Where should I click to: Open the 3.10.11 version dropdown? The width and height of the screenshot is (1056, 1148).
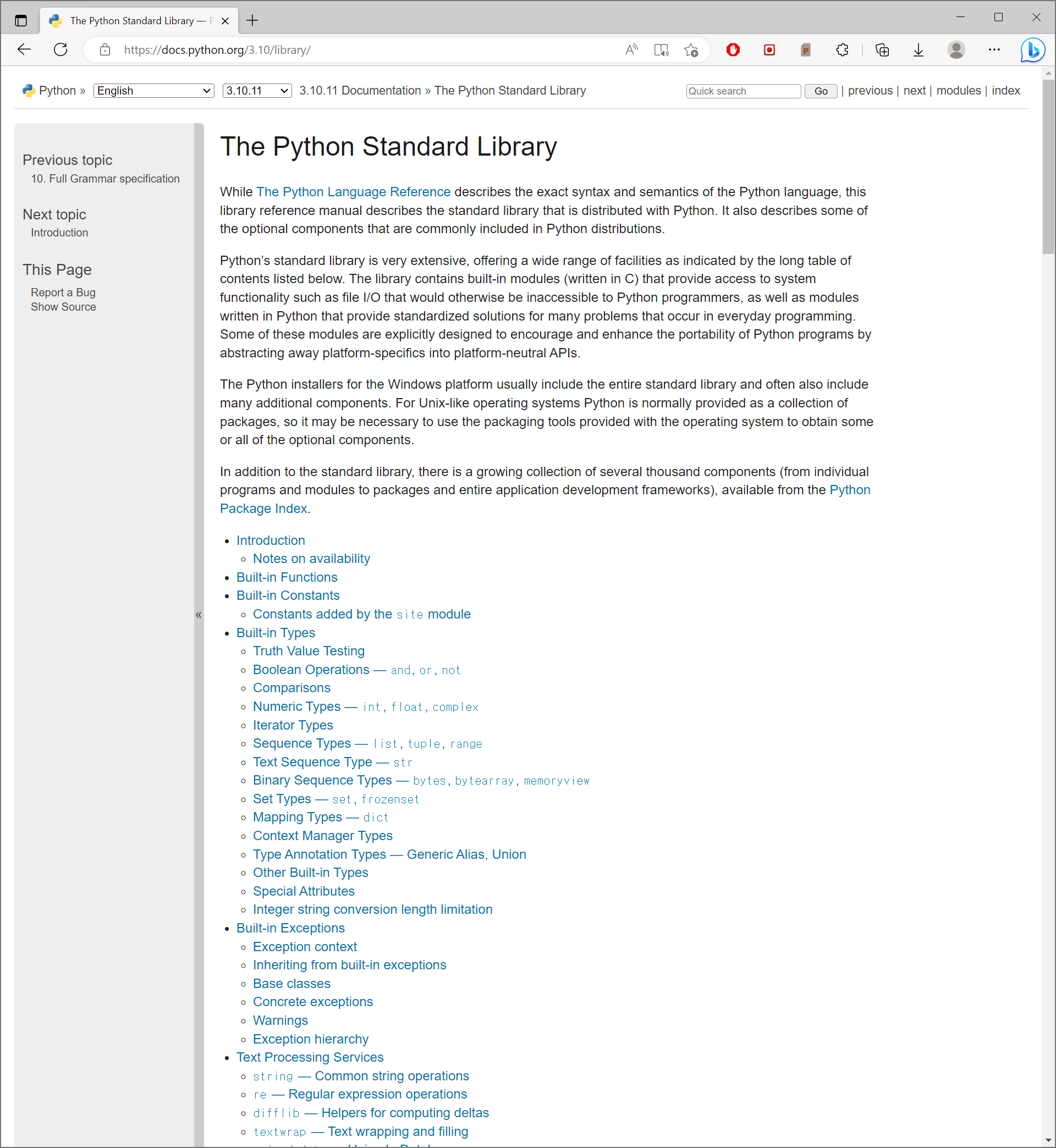coord(256,91)
